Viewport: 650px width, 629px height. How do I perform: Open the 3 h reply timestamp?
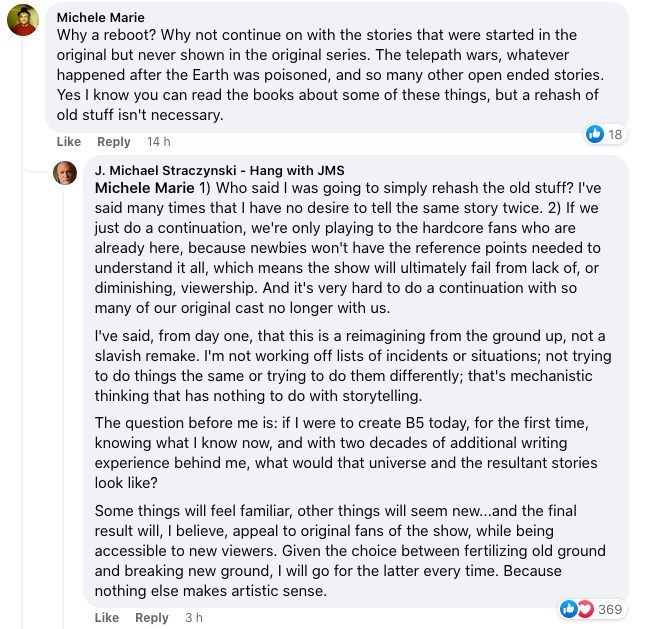(x=194, y=617)
